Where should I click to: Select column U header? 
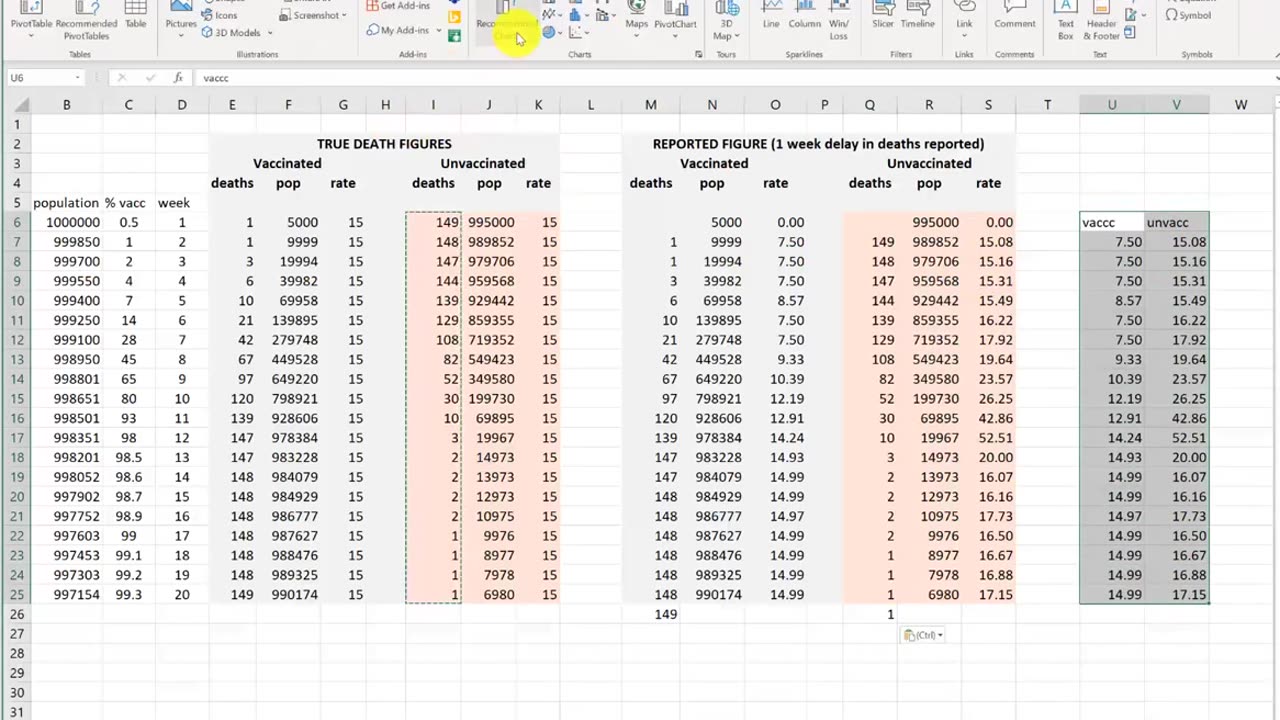coord(1111,104)
